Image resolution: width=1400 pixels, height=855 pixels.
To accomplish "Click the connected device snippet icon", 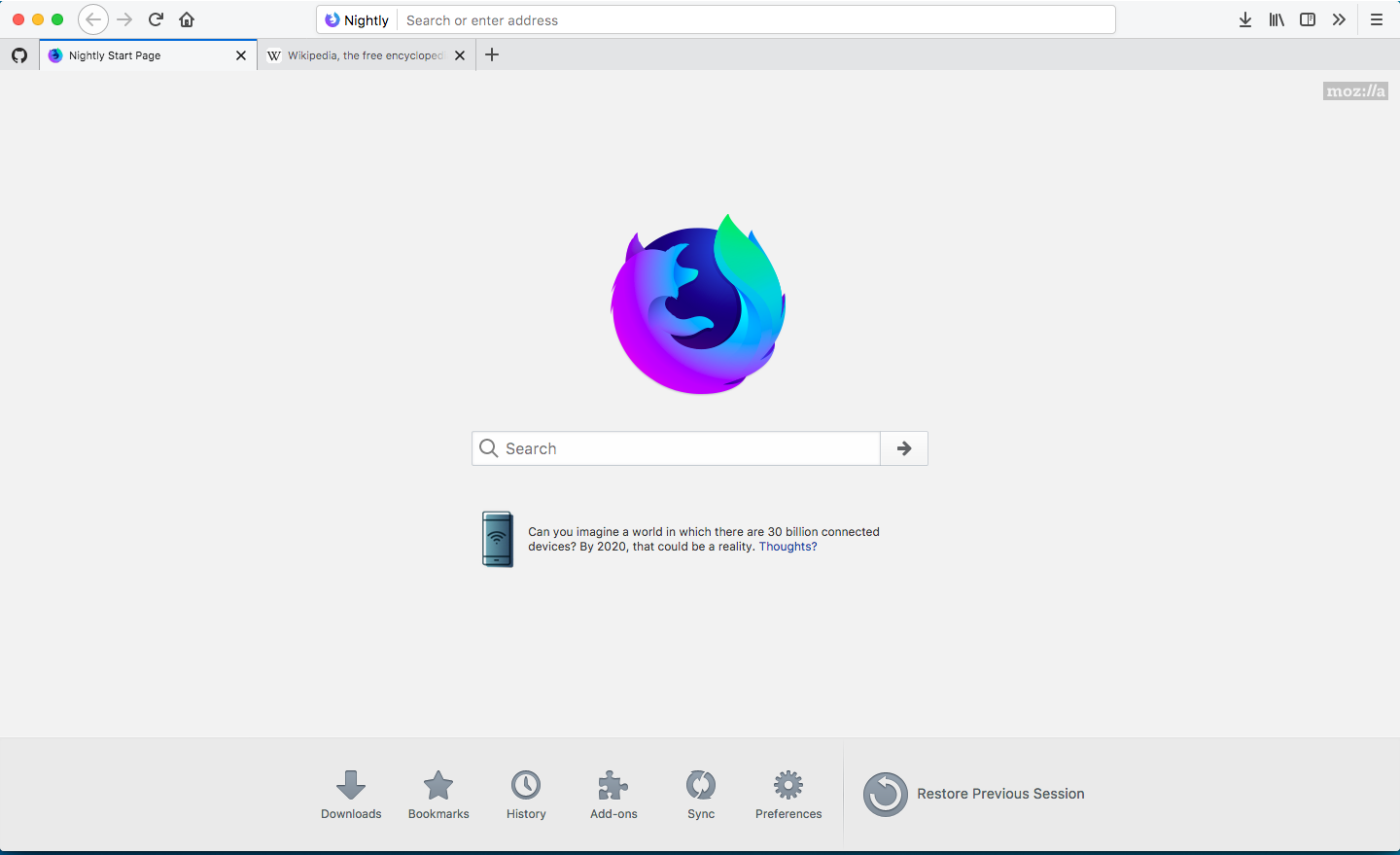I will tap(498, 539).
